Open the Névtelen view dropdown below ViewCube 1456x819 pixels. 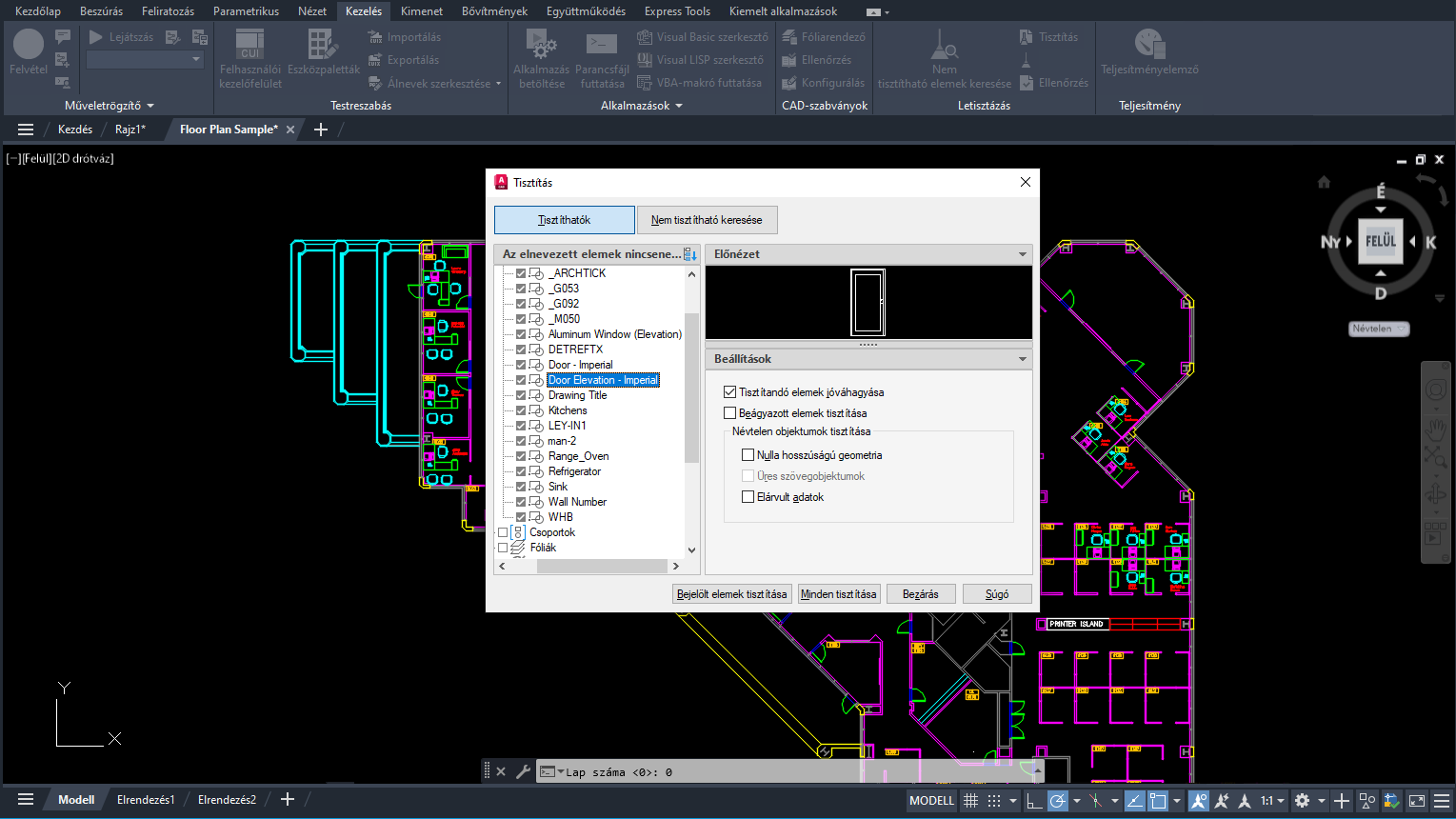point(1379,329)
